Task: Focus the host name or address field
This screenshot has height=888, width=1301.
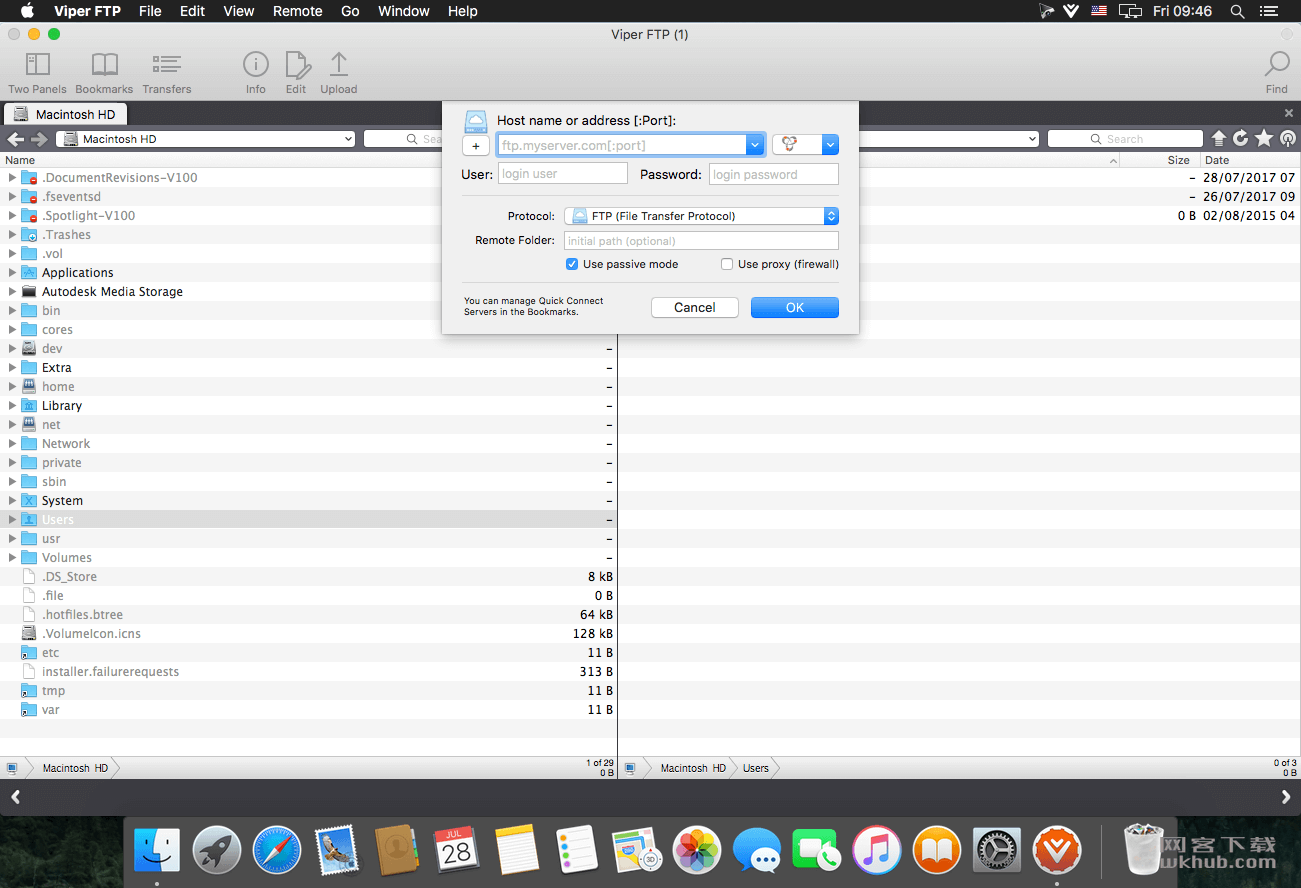Action: click(x=622, y=145)
